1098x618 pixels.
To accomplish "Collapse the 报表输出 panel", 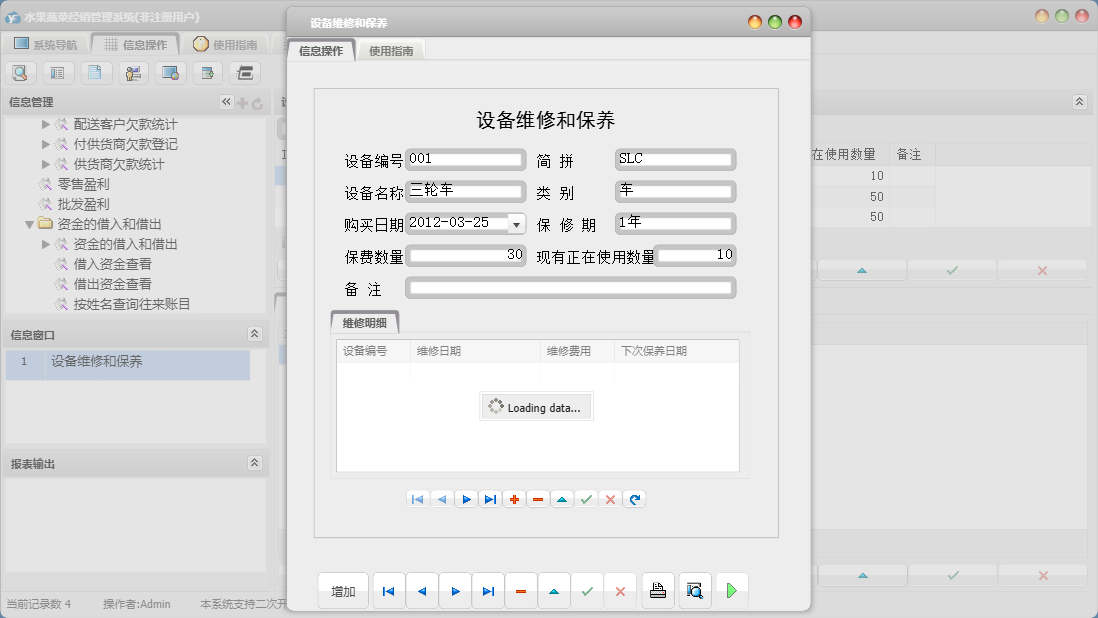I will 255,461.
